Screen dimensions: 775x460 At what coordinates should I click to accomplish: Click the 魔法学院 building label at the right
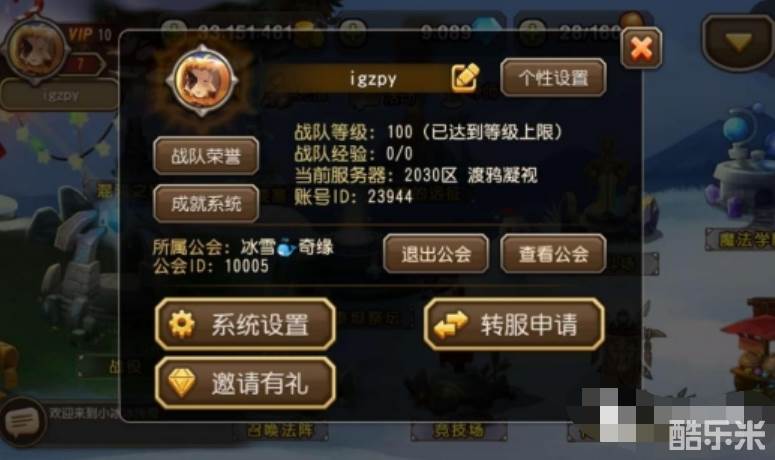click(740, 240)
